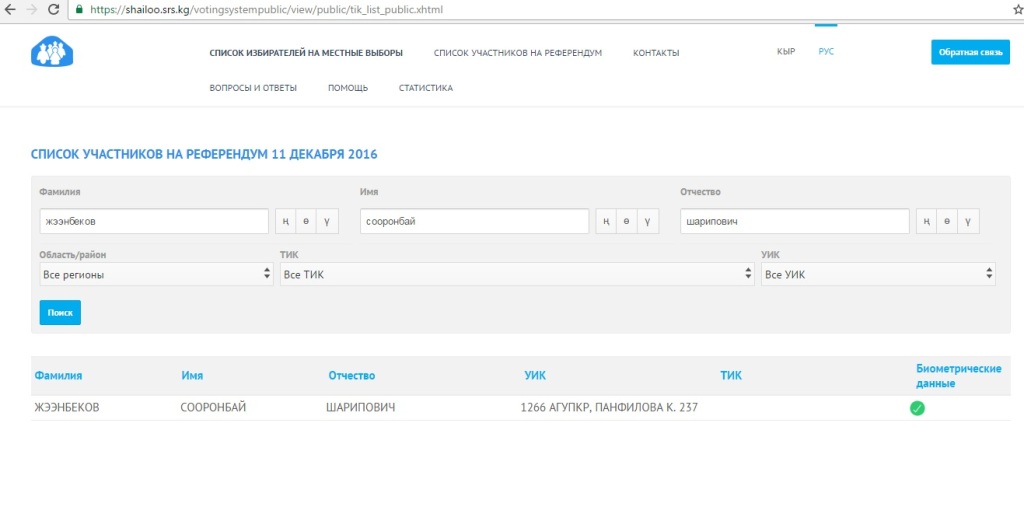Reload the page with the refresh icon
Image resolution: width=1024 pixels, height=514 pixels.
click(x=56, y=9)
